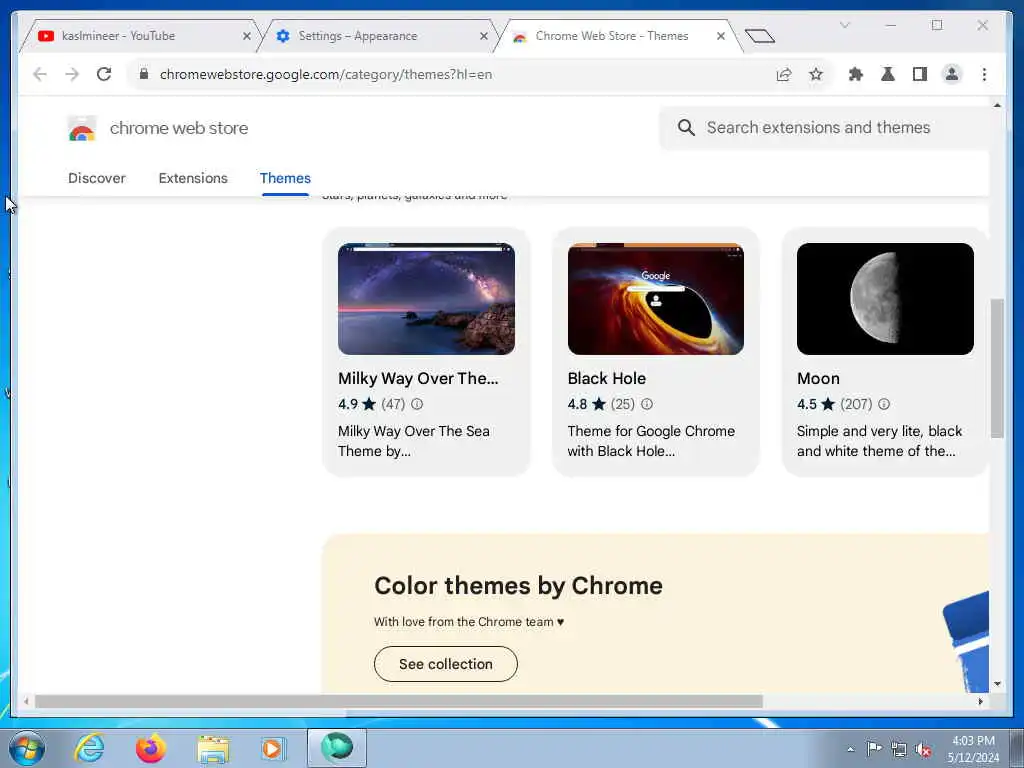Click See collection button
This screenshot has height=768, width=1024.
coord(446,664)
